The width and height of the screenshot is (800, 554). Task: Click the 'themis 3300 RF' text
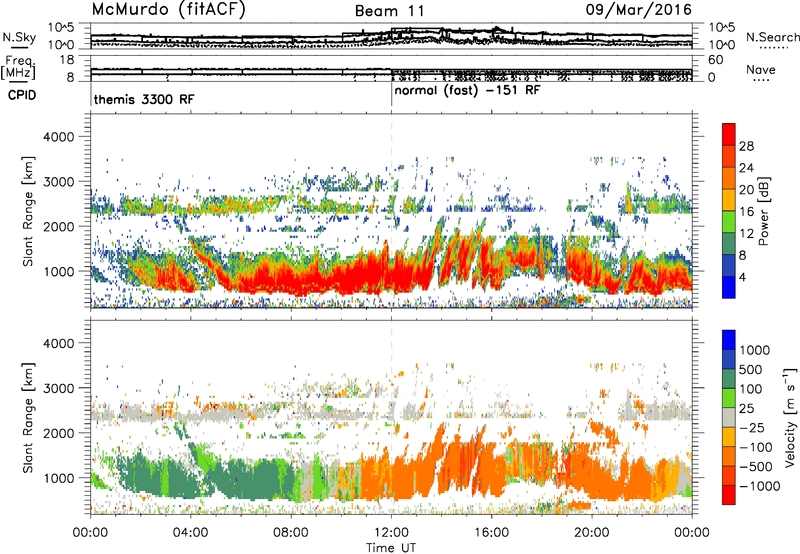tap(144, 99)
